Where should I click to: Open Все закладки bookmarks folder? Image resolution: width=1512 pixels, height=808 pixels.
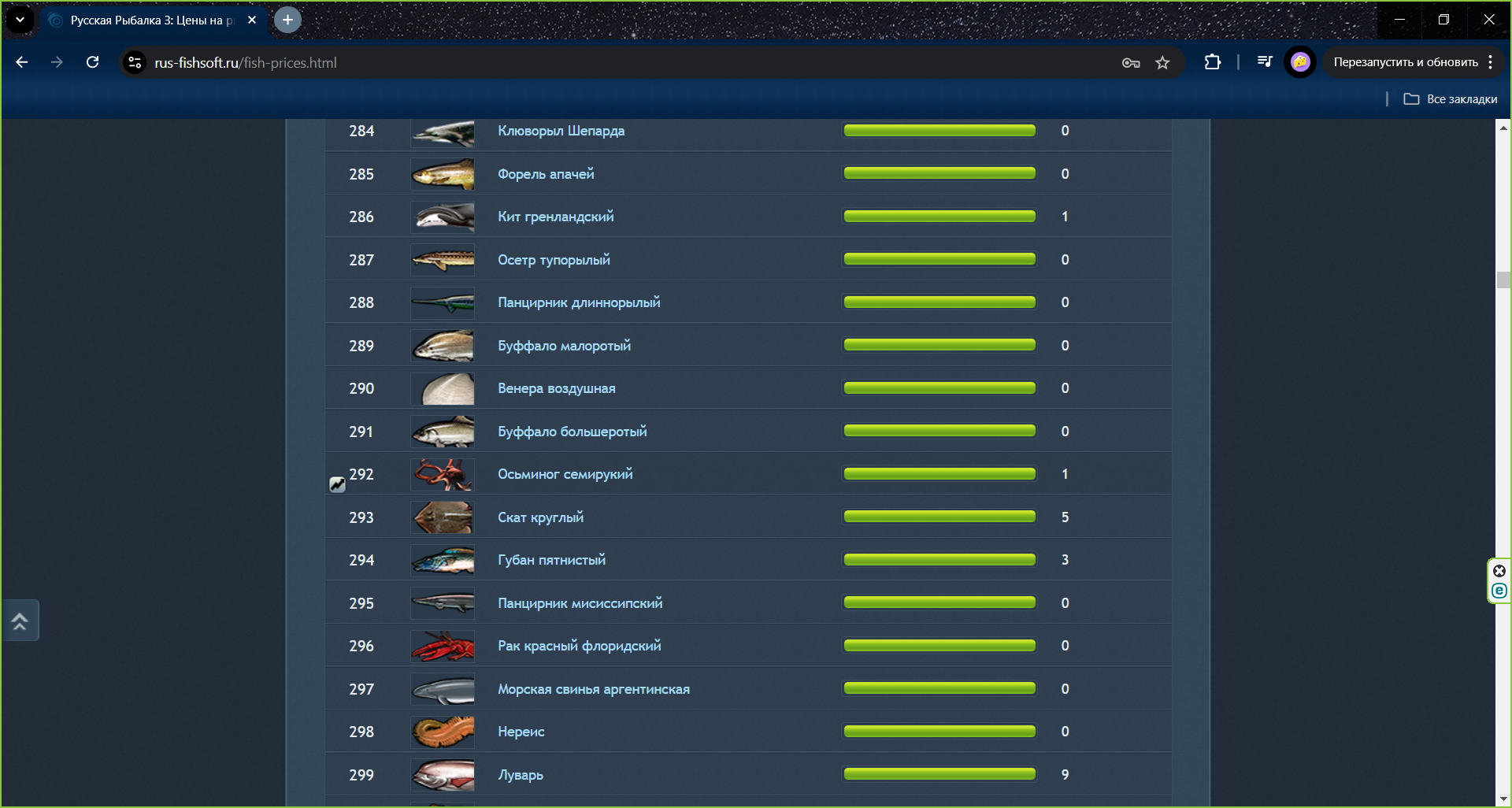pyautogui.click(x=1451, y=99)
